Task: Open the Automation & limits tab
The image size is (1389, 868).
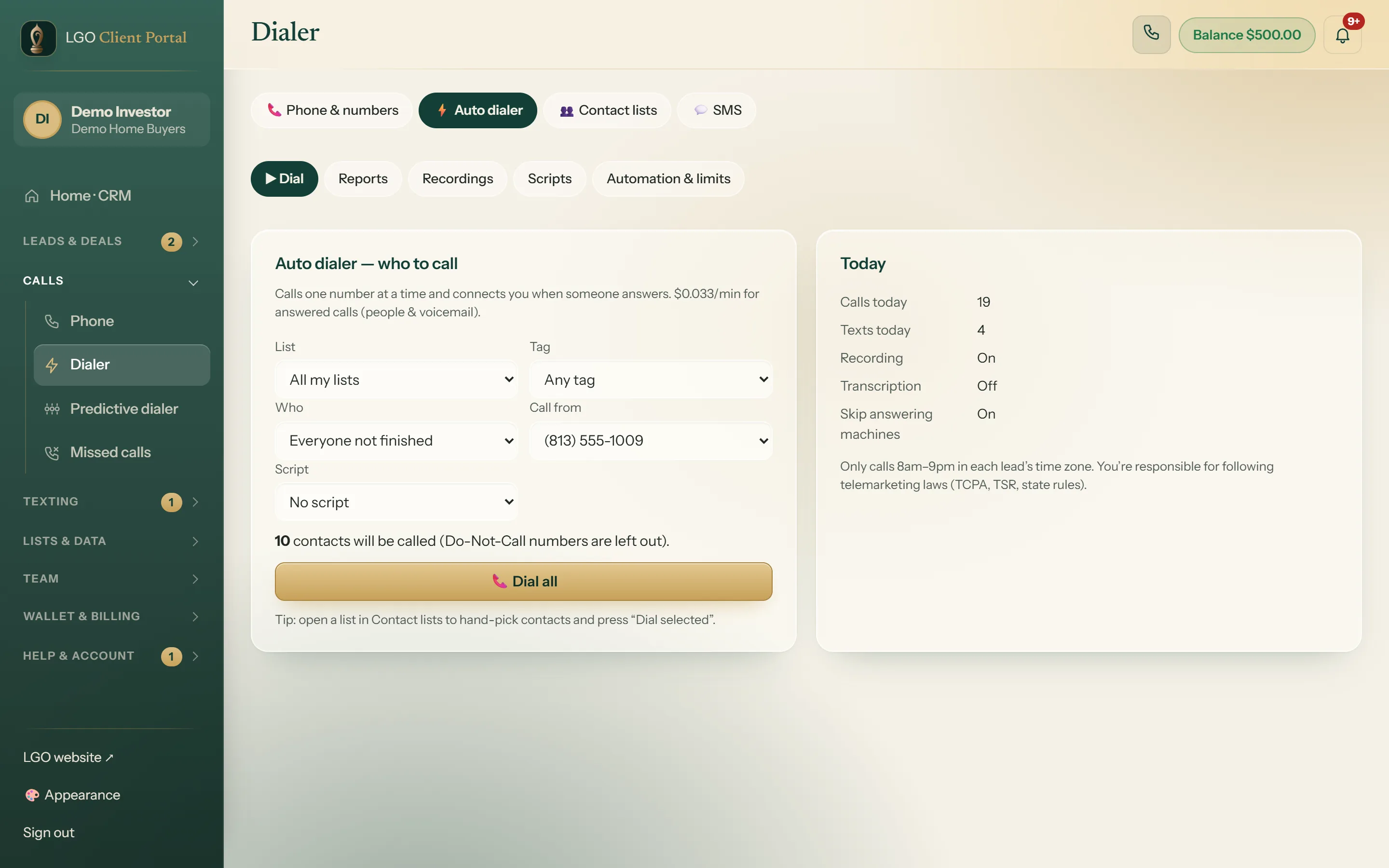Action: click(668, 179)
